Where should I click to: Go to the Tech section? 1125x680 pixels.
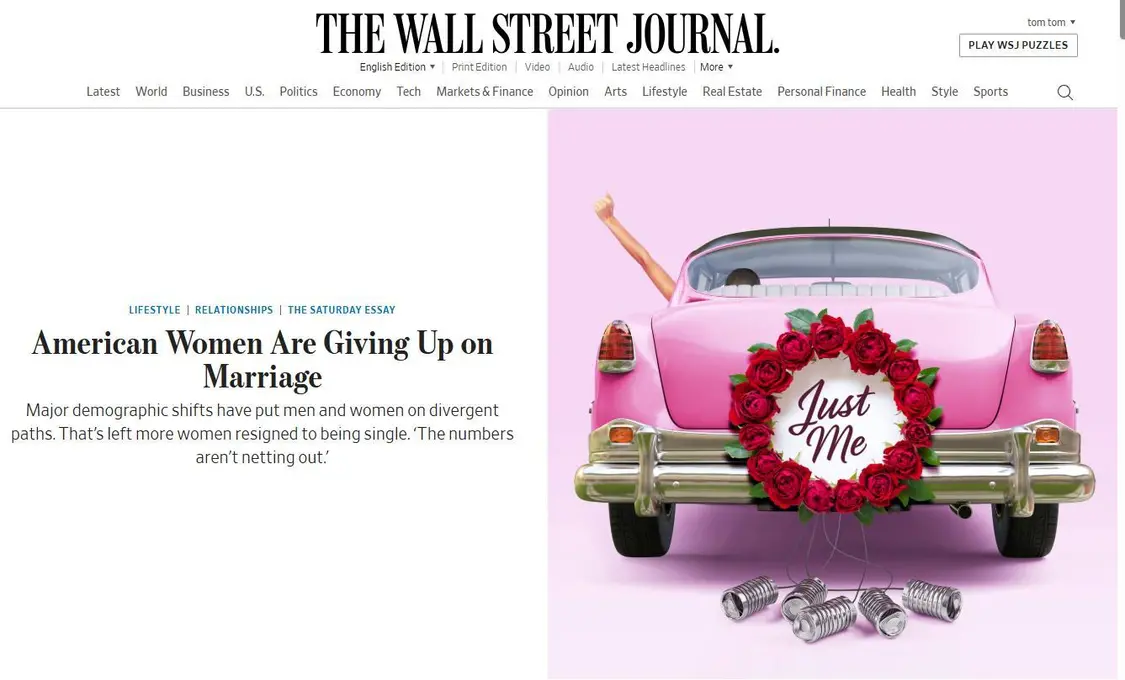(408, 92)
